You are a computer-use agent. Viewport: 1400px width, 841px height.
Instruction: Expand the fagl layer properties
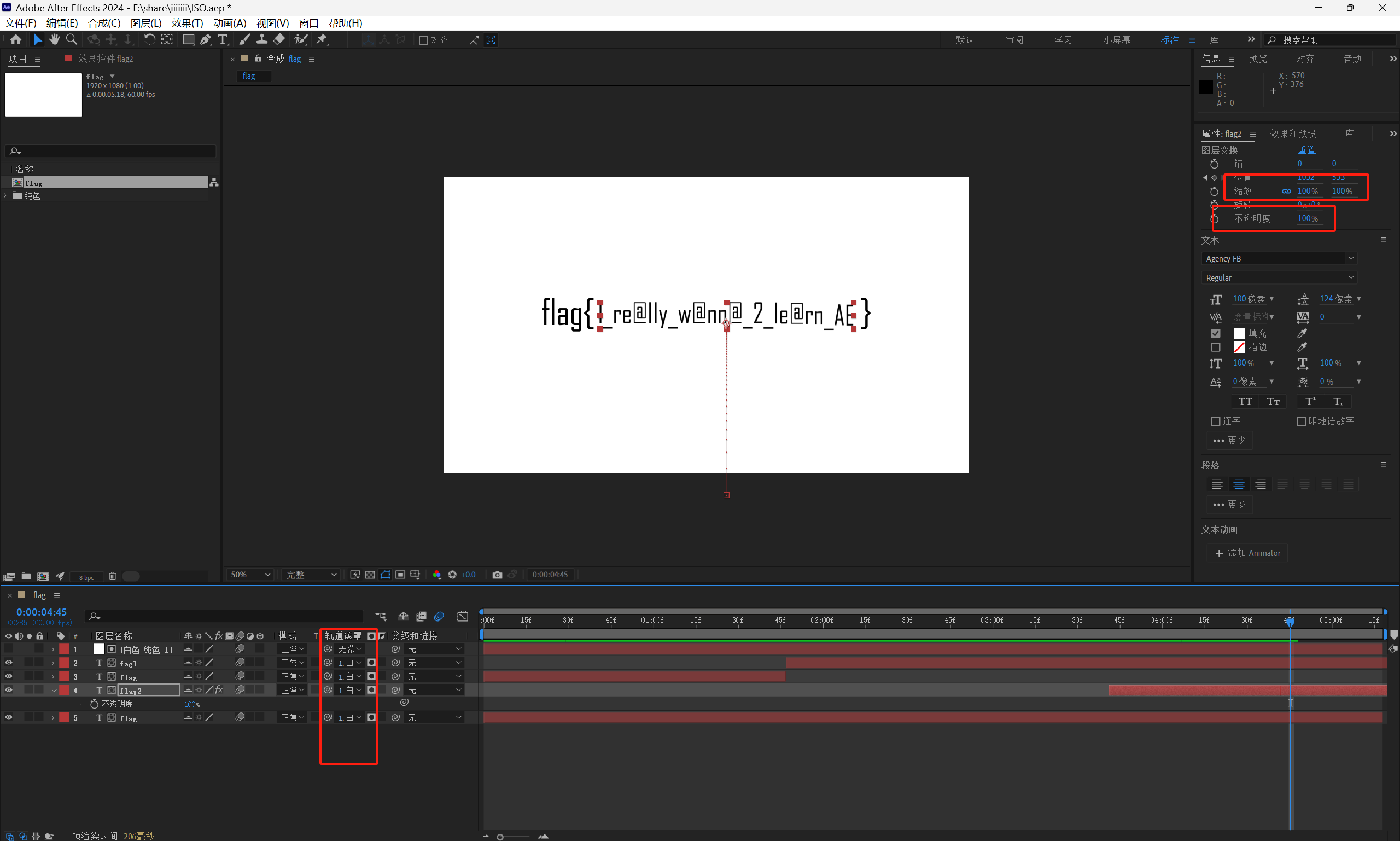[53, 663]
